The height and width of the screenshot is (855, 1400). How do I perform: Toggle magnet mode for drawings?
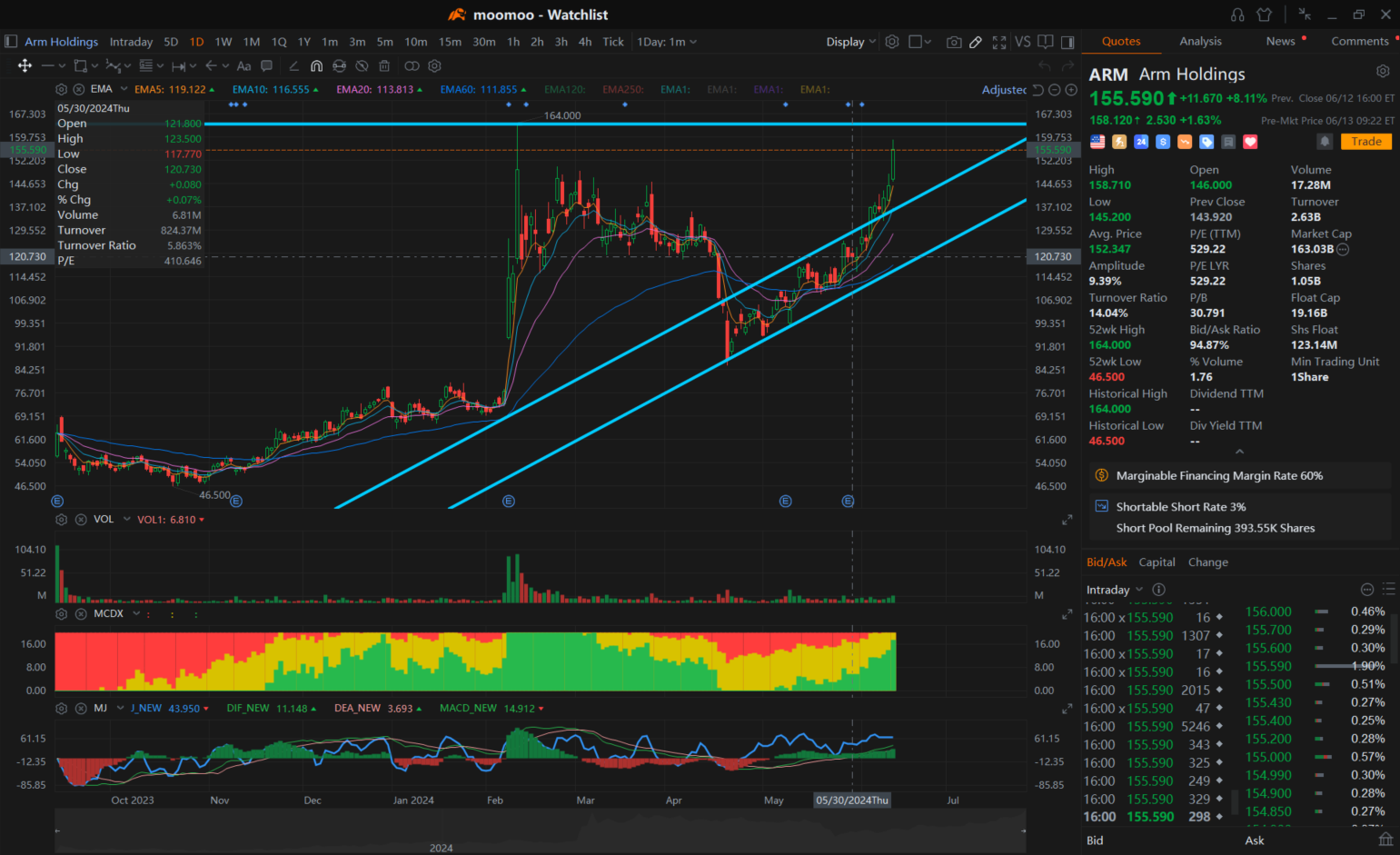tap(316, 66)
